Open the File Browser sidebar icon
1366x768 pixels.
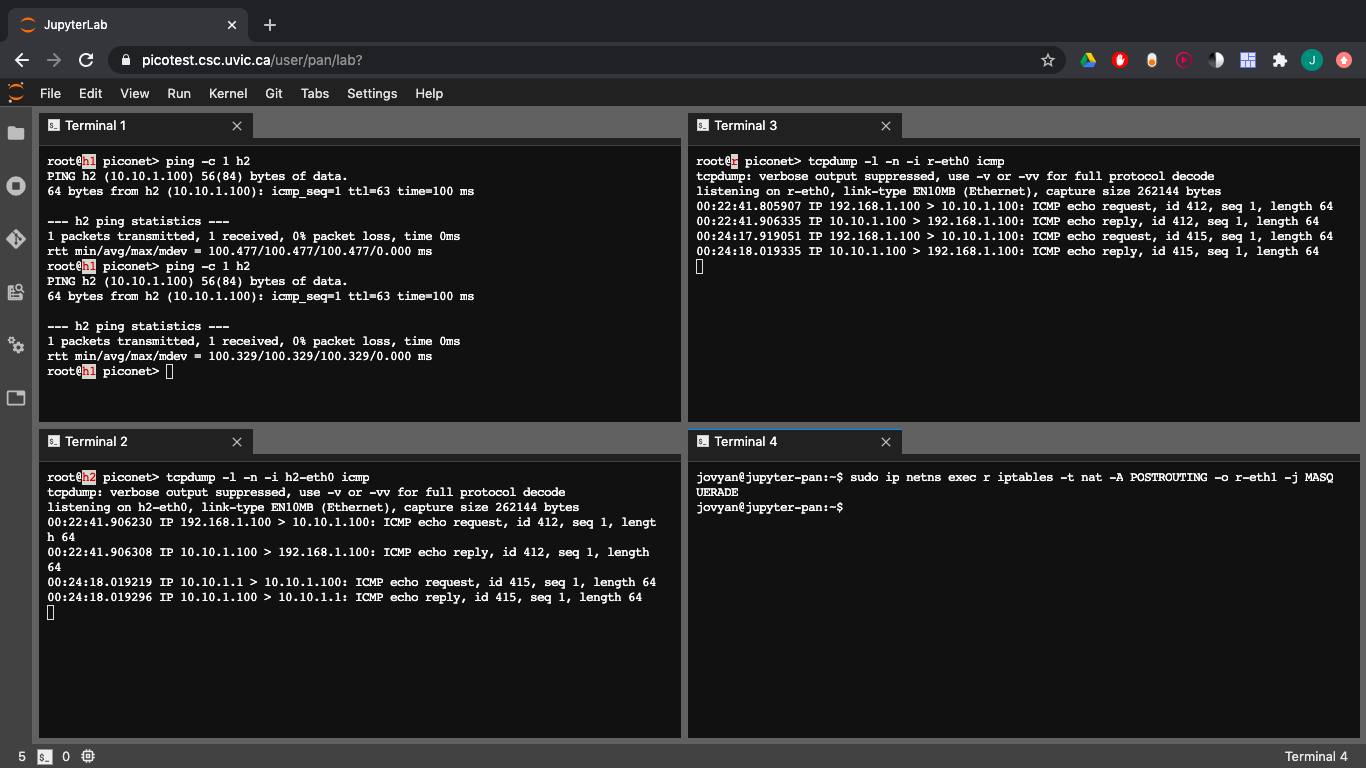click(16, 133)
